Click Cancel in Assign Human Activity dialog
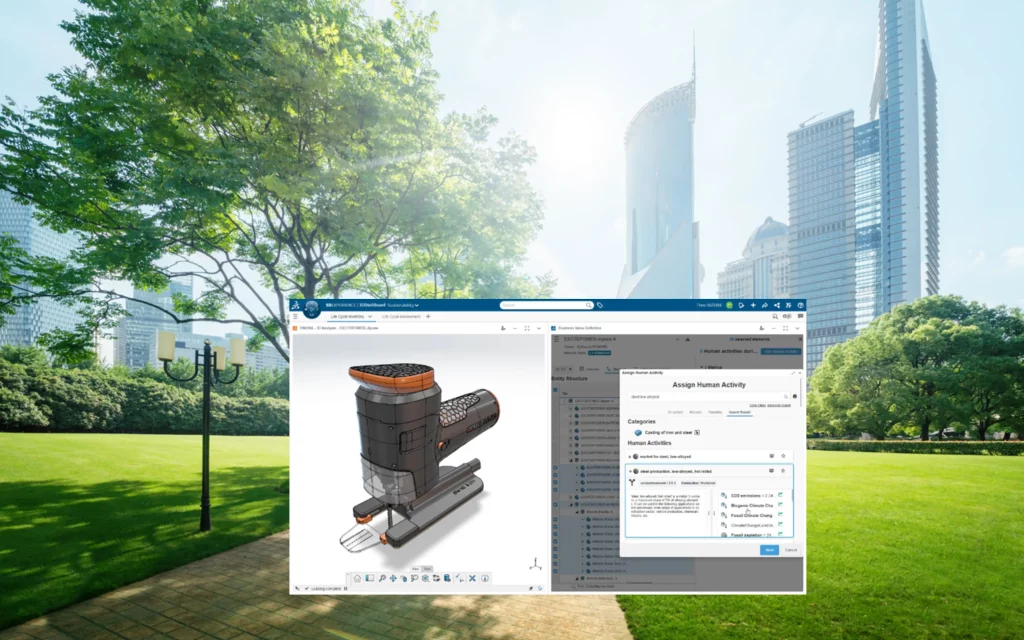Viewport: 1024px width, 640px height. click(x=790, y=550)
